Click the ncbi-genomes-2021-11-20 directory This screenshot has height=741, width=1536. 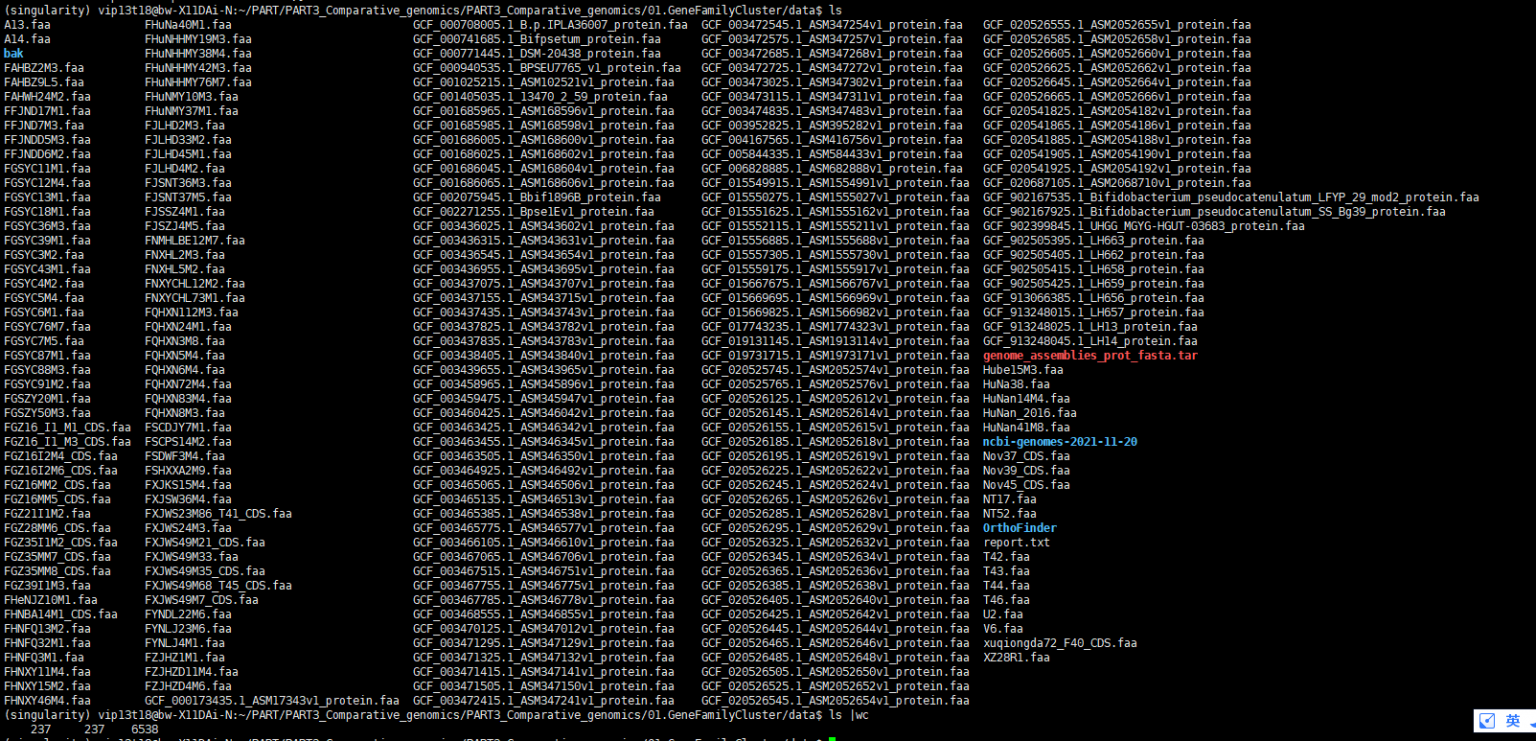click(1059, 442)
